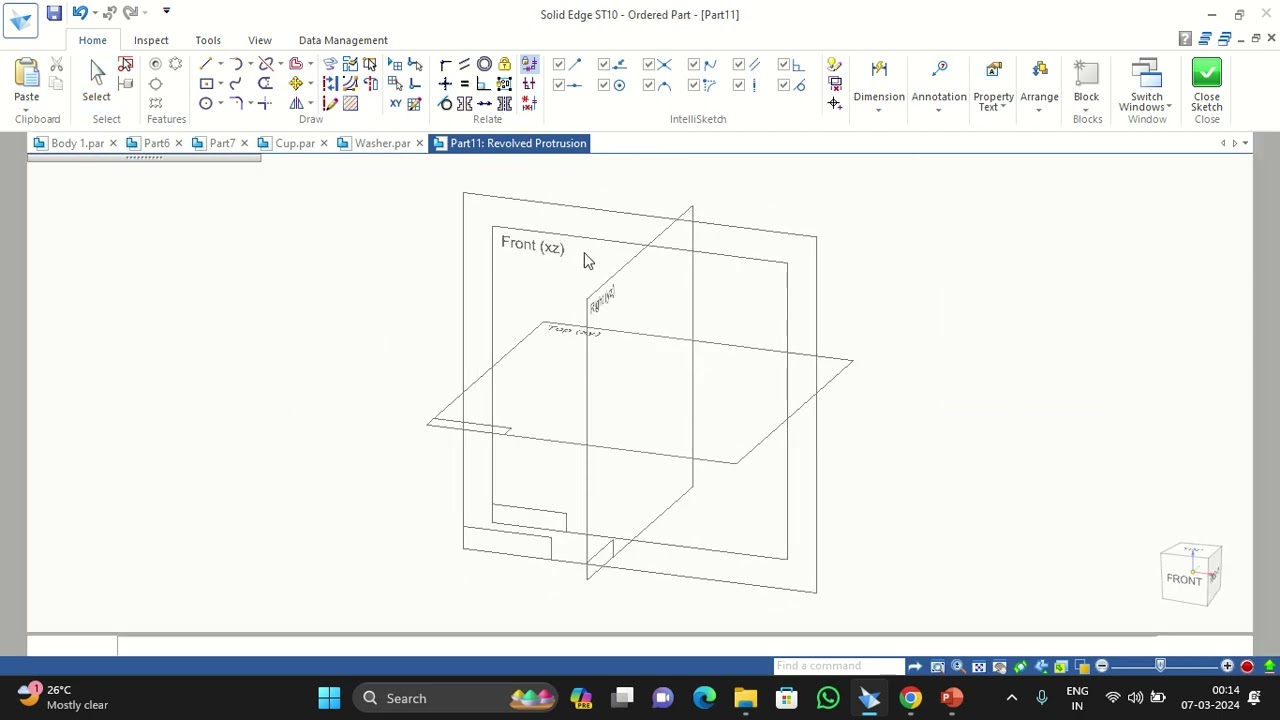Open the Arrange dropdown

1039,108
